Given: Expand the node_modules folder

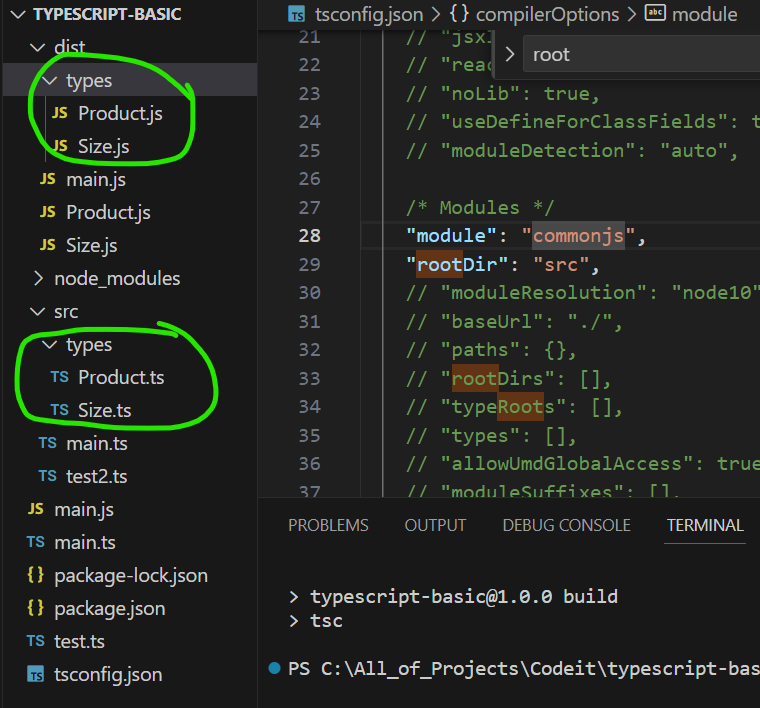Looking at the screenshot, I should click(38, 279).
